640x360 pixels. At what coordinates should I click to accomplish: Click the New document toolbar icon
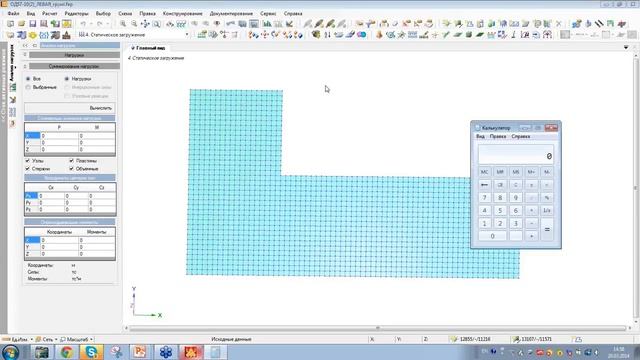click(11, 24)
